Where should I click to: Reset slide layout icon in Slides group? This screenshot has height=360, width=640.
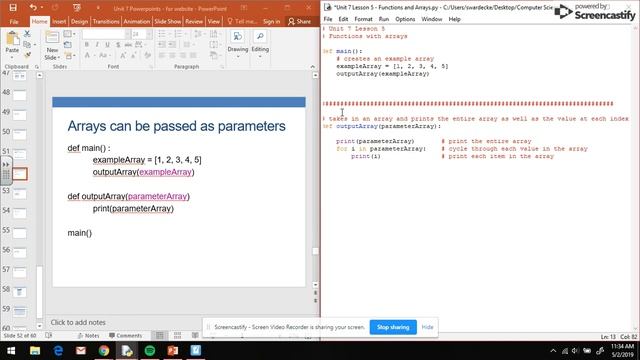tap(68, 44)
